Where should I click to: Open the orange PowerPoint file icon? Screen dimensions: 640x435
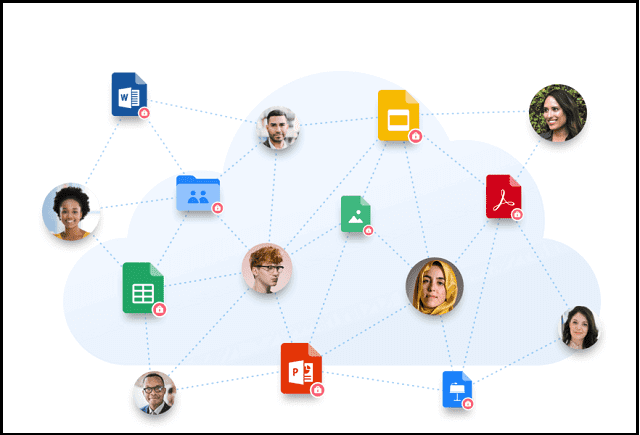click(301, 368)
